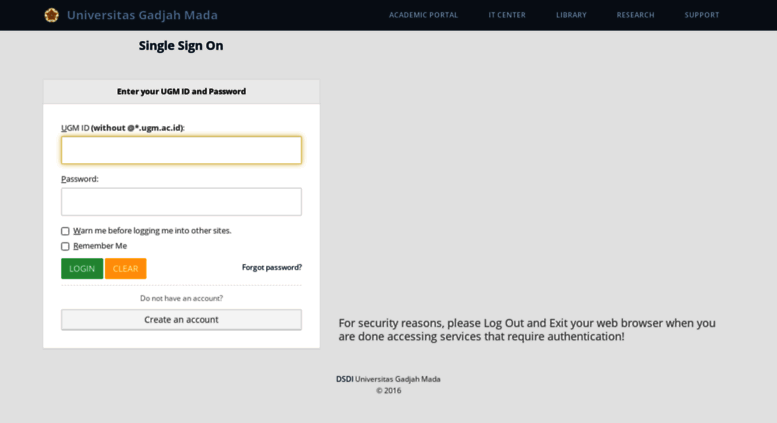Image resolution: width=777 pixels, height=423 pixels.
Task: Open the Forgot password link
Action: pos(272,267)
